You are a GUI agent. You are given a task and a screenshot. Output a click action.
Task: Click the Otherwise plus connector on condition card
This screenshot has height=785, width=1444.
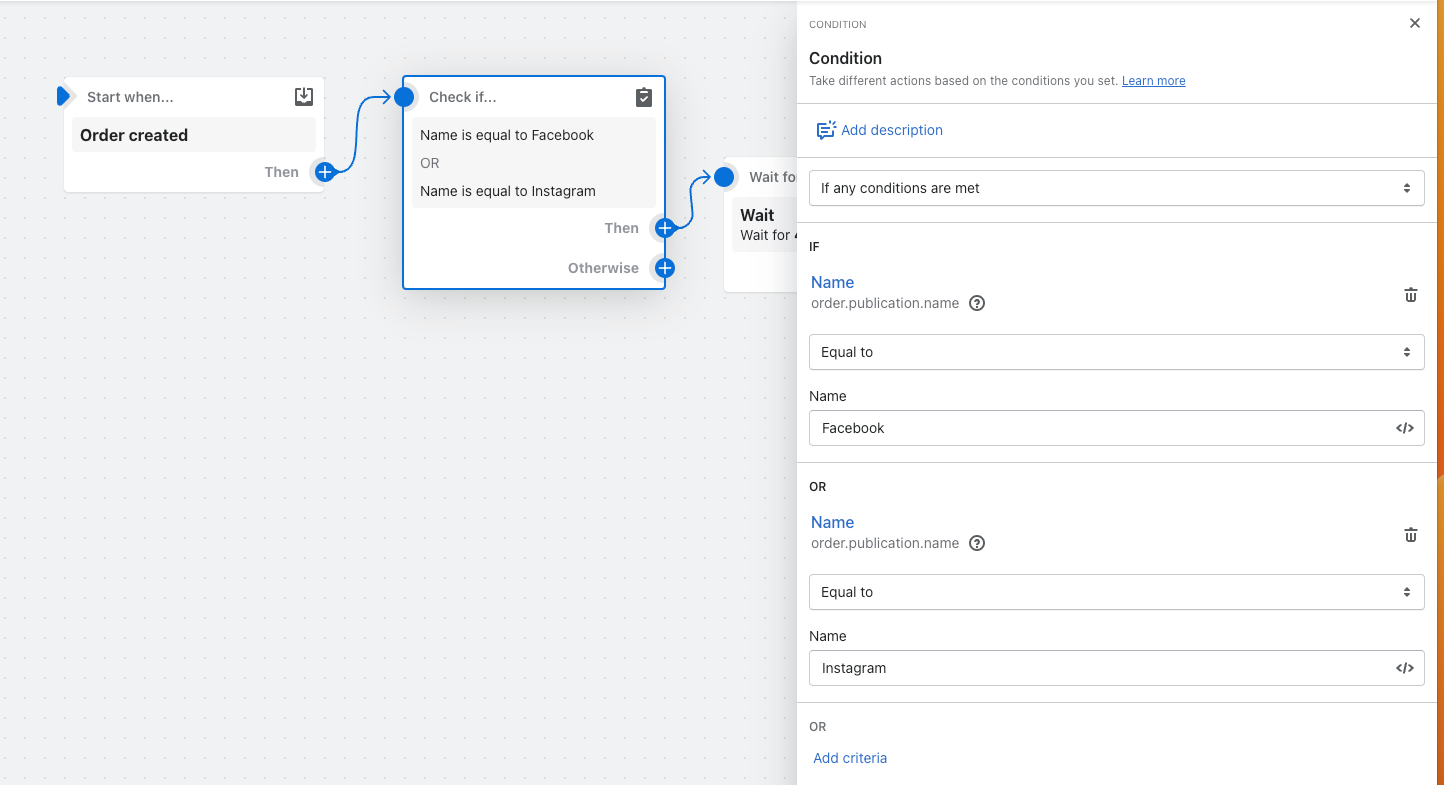(664, 268)
